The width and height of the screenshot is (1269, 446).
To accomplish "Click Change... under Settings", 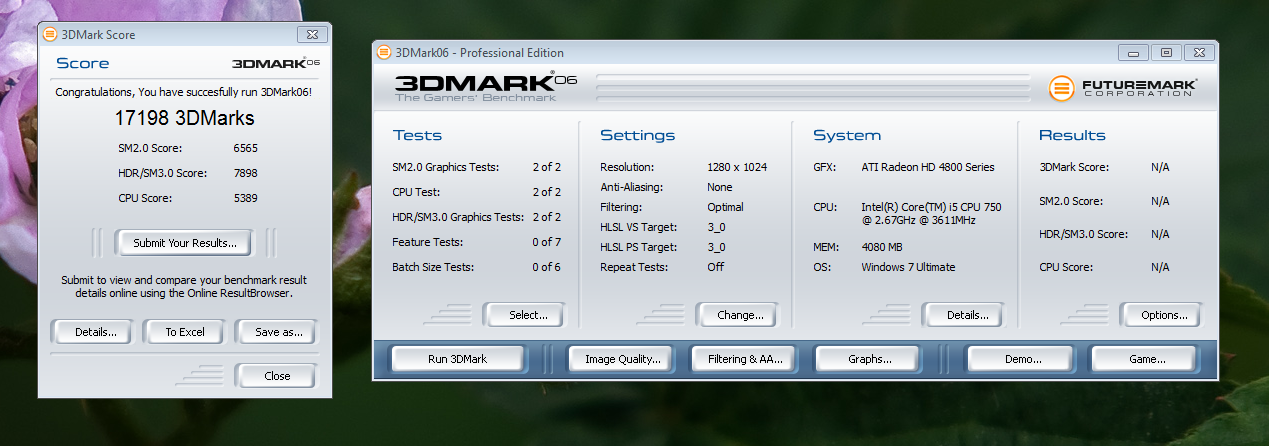I will tap(740, 315).
